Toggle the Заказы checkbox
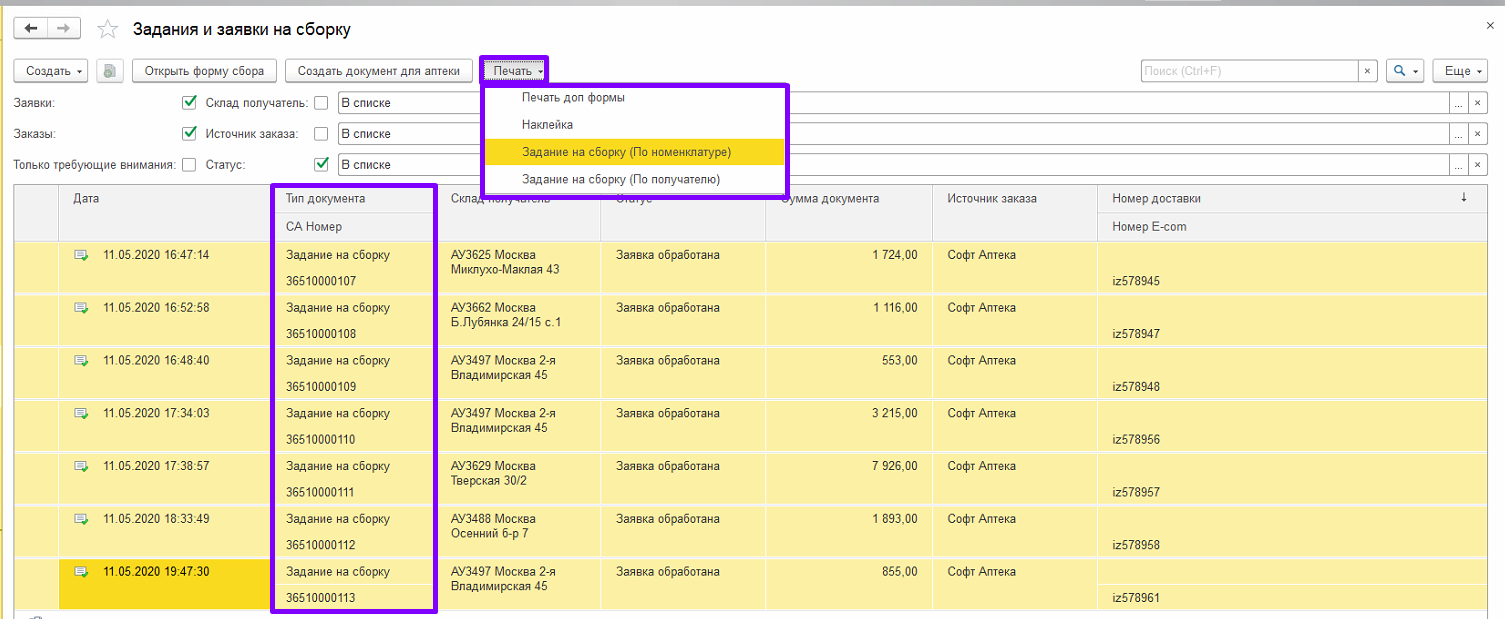 [x=189, y=134]
